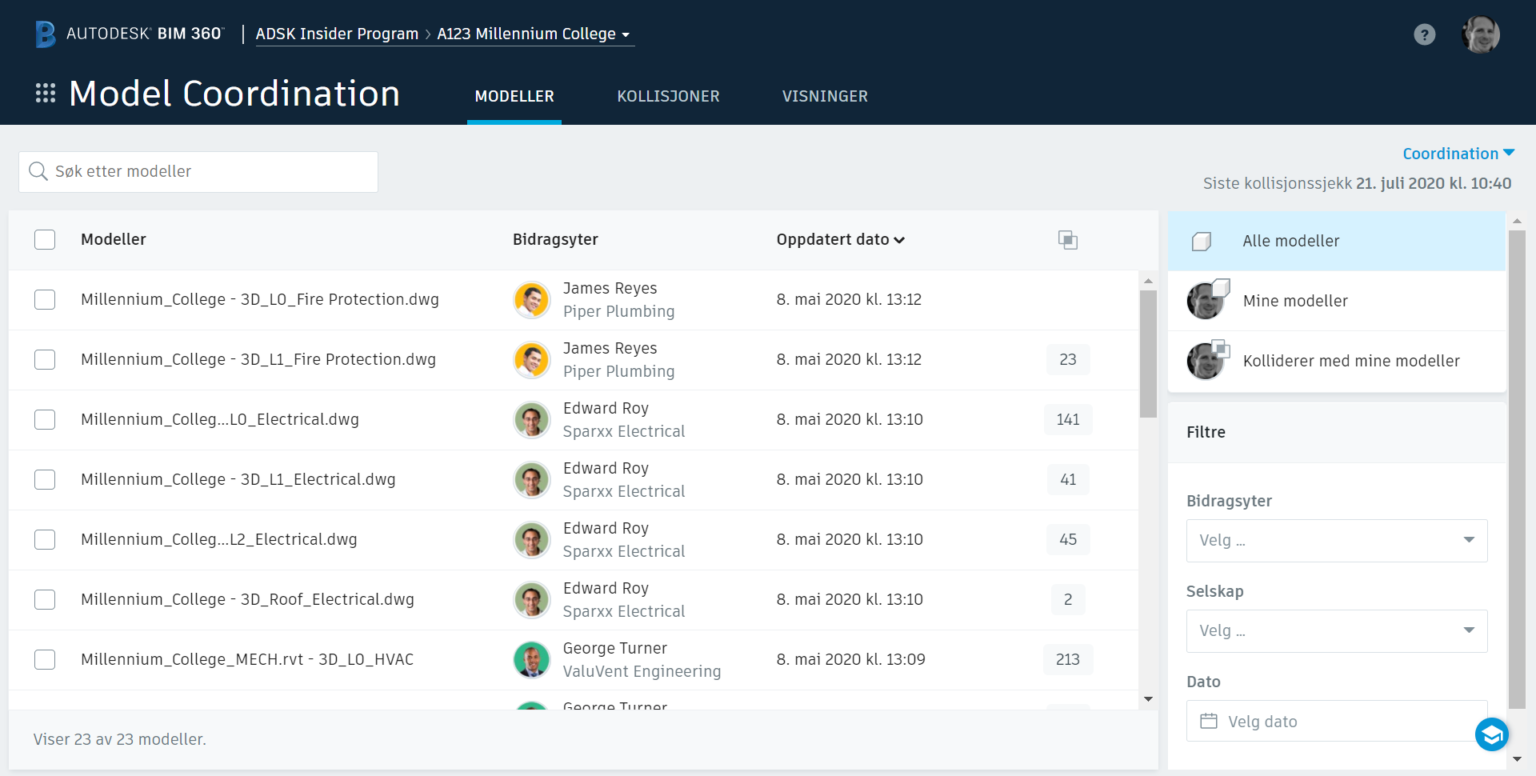Image resolution: width=1536 pixels, height=776 pixels.
Task: Click the calendar icon in Dato field
Action: point(1208,721)
